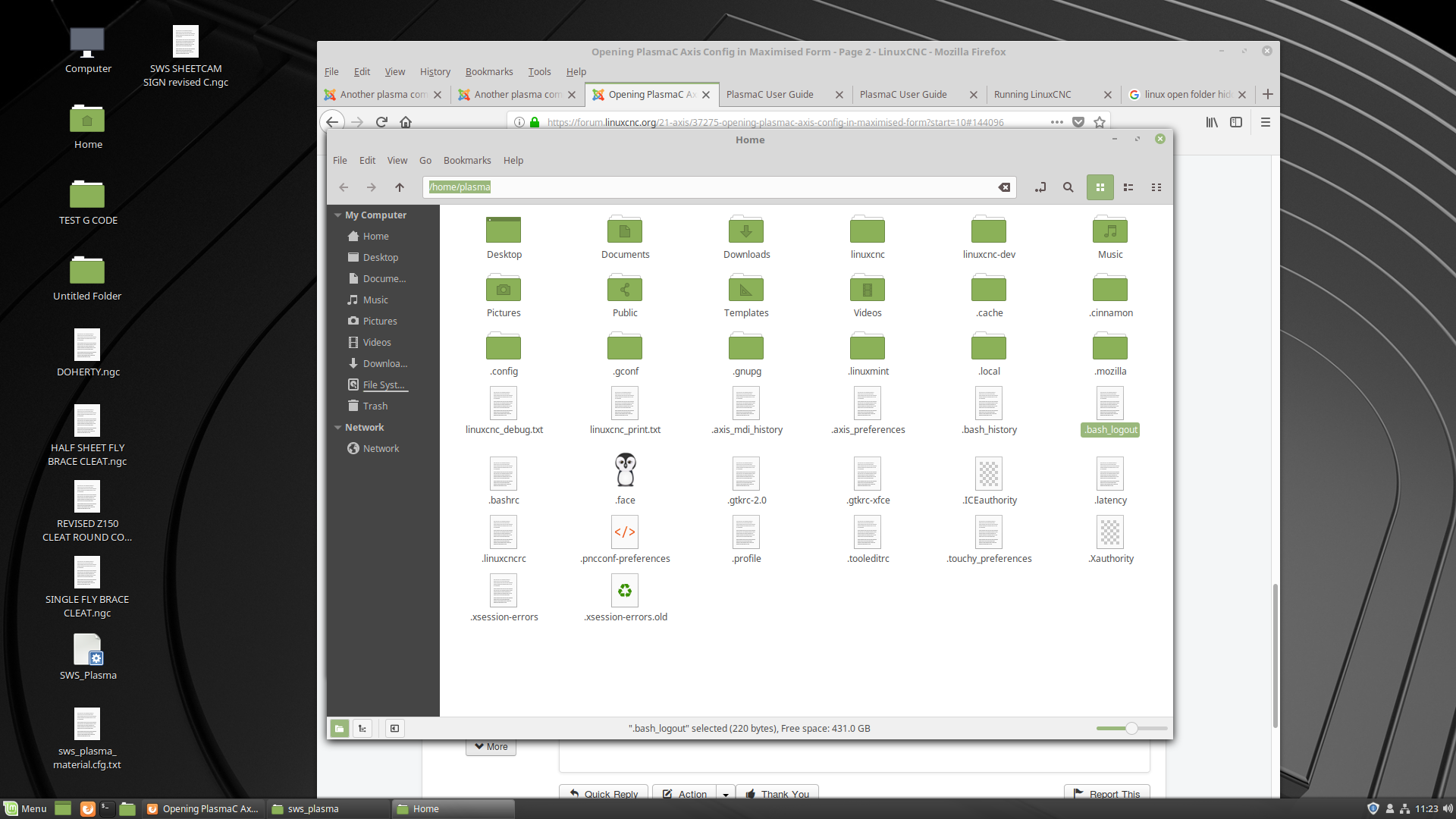Adjust the icon zoom slider
Screen dimensions: 1456x819
(1131, 728)
